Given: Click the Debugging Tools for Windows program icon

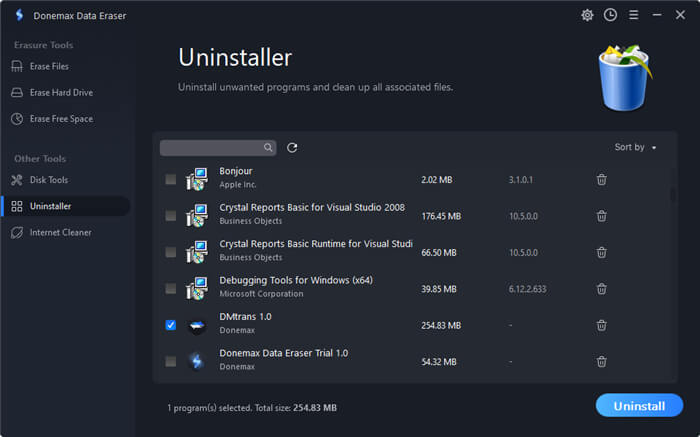Looking at the screenshot, I should [x=197, y=289].
